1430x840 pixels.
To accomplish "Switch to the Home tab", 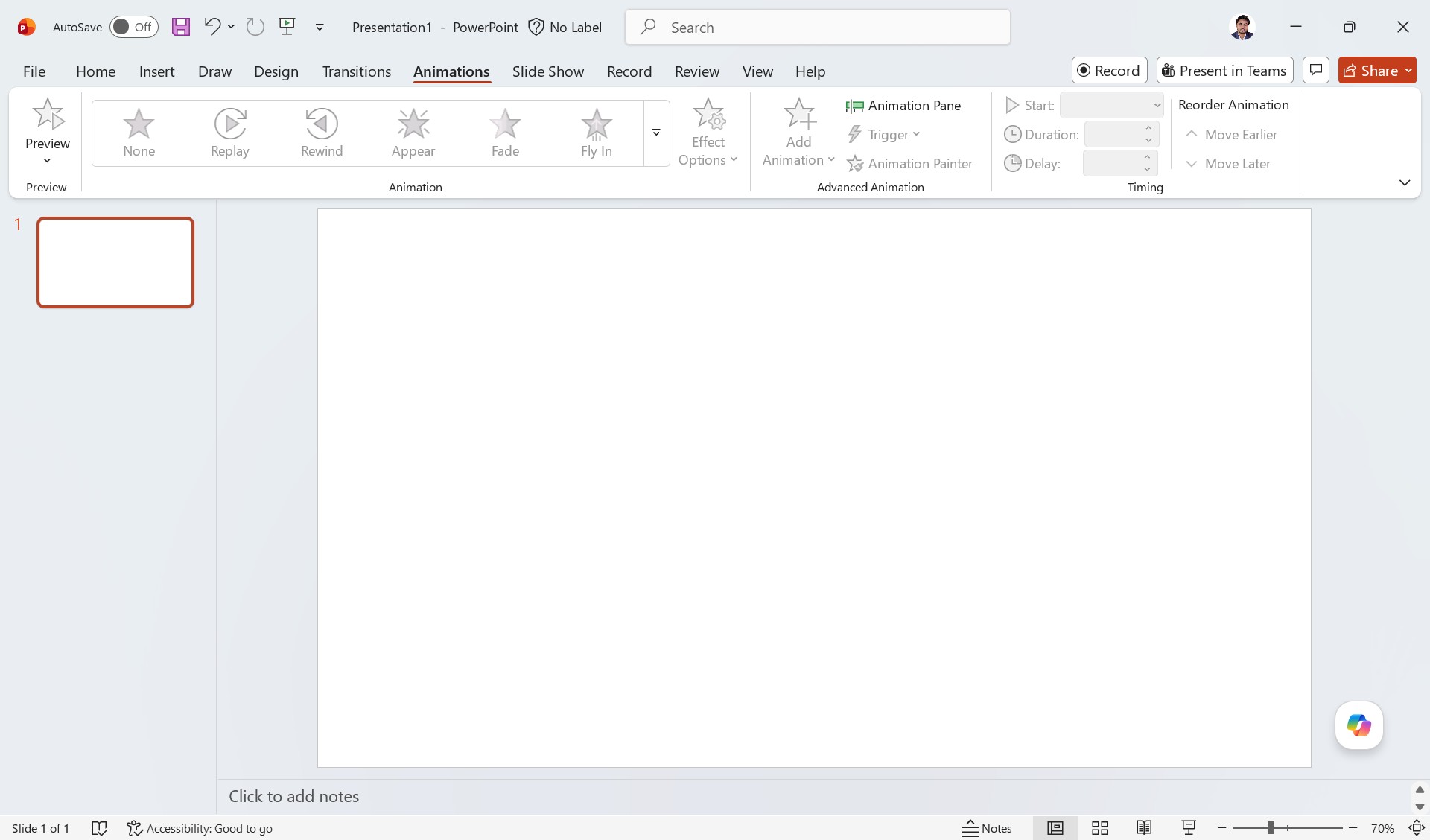I will click(x=95, y=71).
